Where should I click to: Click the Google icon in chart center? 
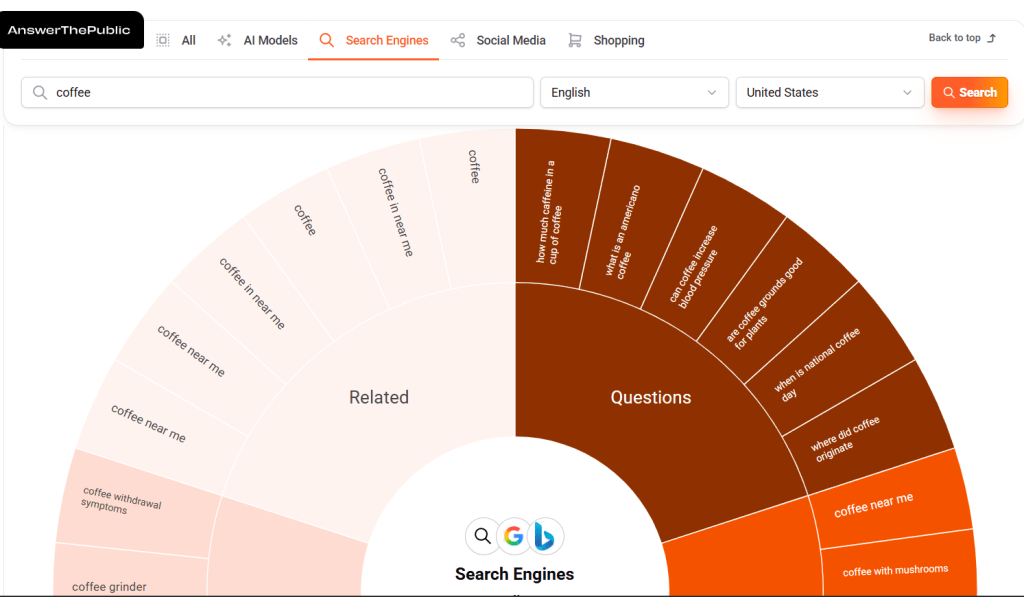514,536
